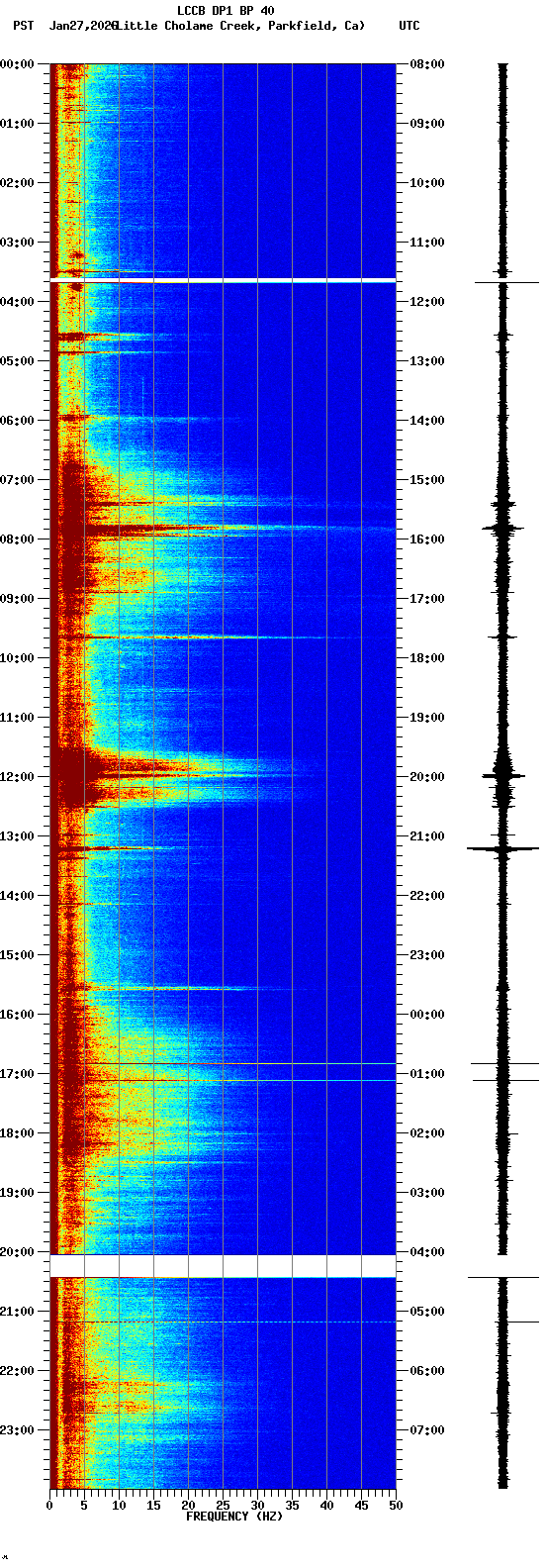The width and height of the screenshot is (546, 1568).
Task: Click the 15 Hz frequency tick label
Action: pos(153,1506)
